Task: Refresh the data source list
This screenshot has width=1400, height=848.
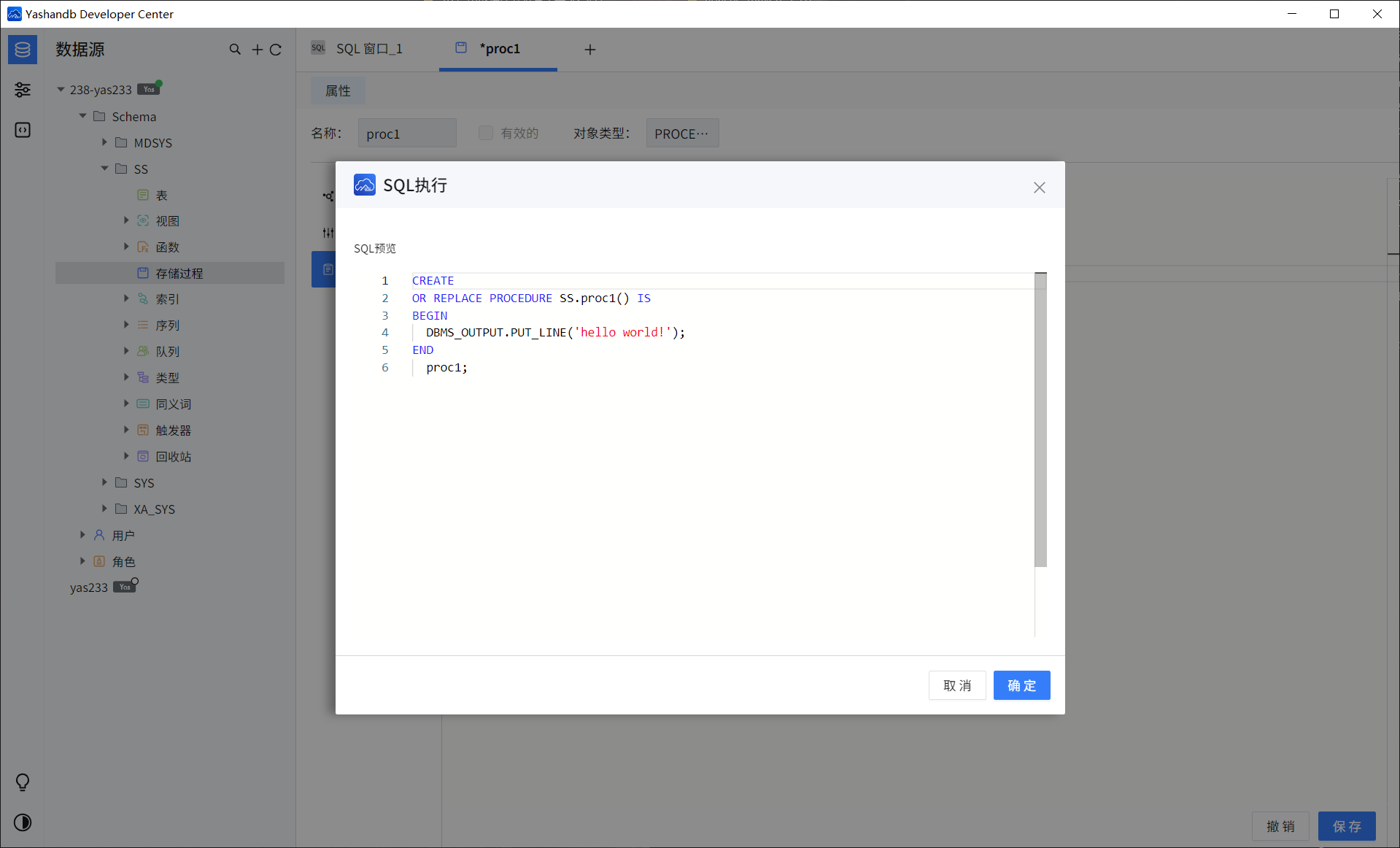Action: [276, 50]
